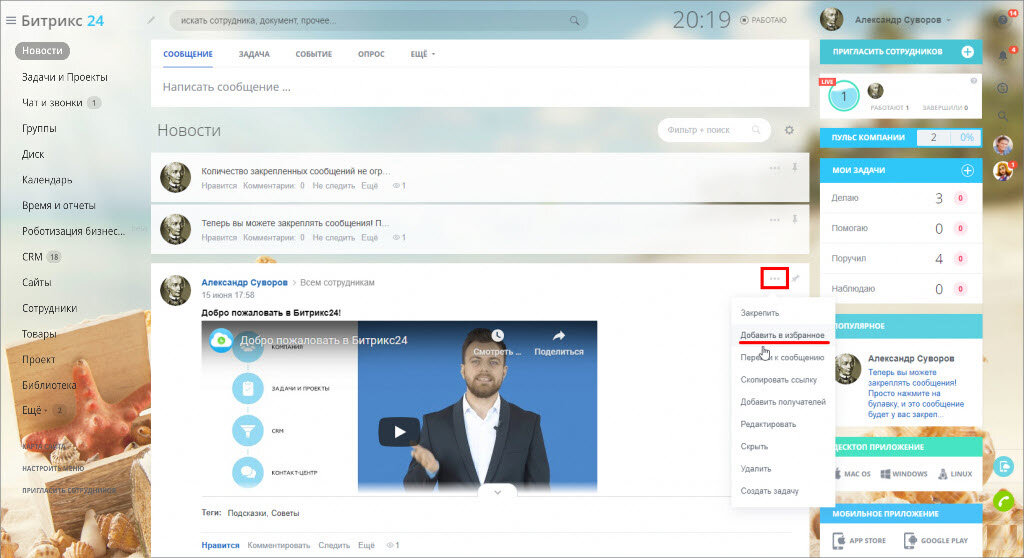
Task: Open the Делаю tasks counter row
Action: [901, 198]
